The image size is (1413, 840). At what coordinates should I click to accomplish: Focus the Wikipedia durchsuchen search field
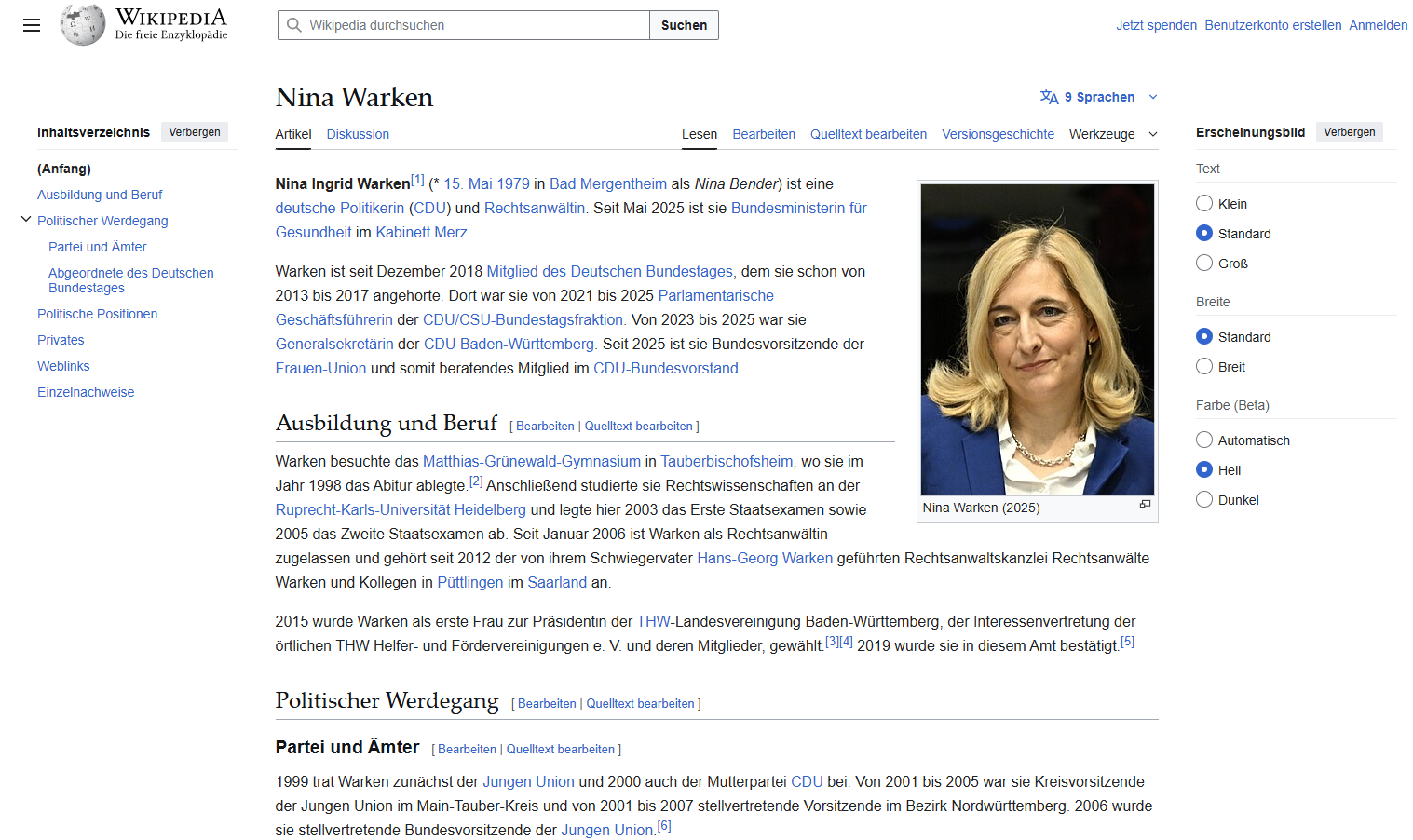point(464,25)
